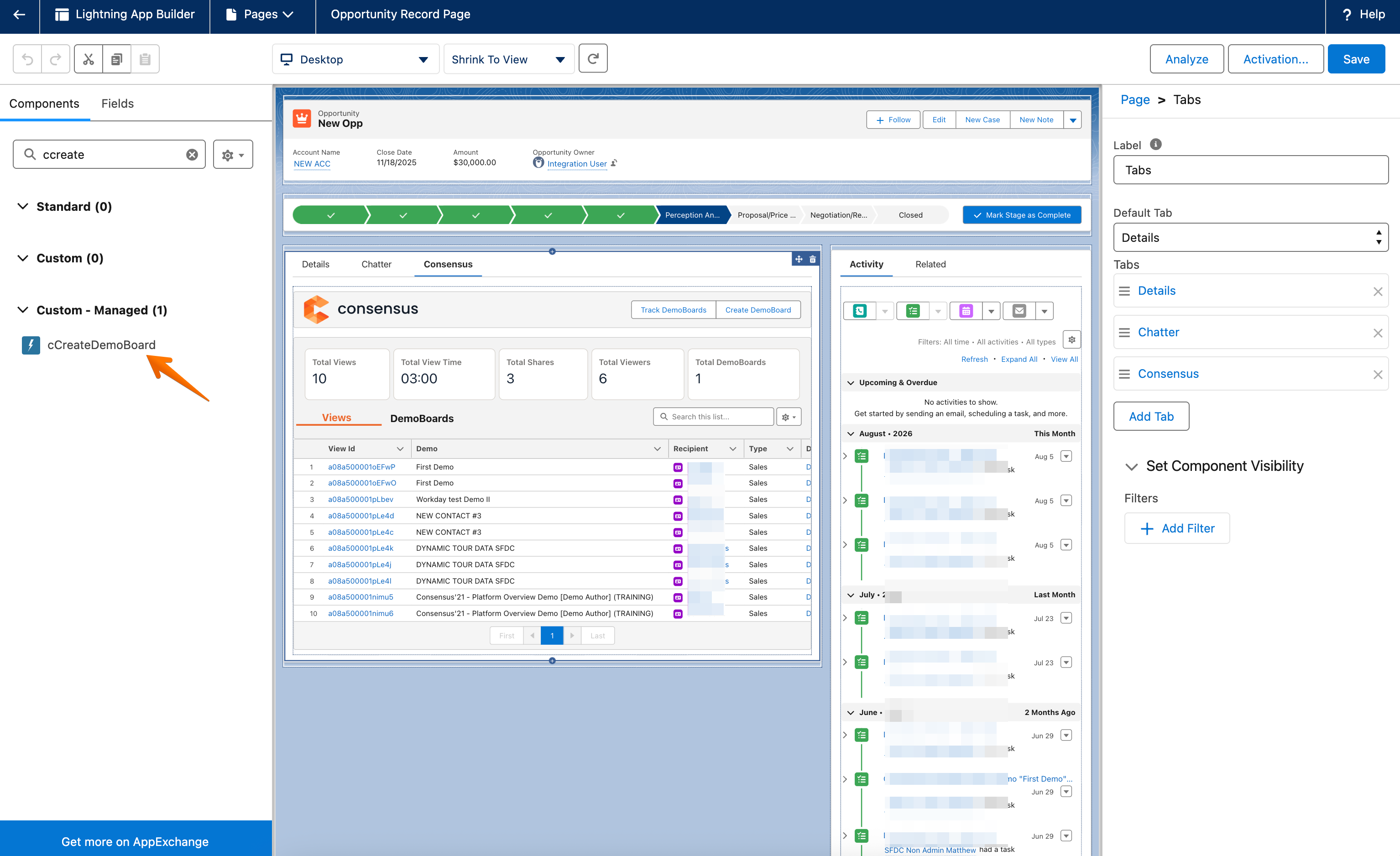Screen dimensions: 1400x856
Task: Click the component search field
Action: tap(109, 155)
